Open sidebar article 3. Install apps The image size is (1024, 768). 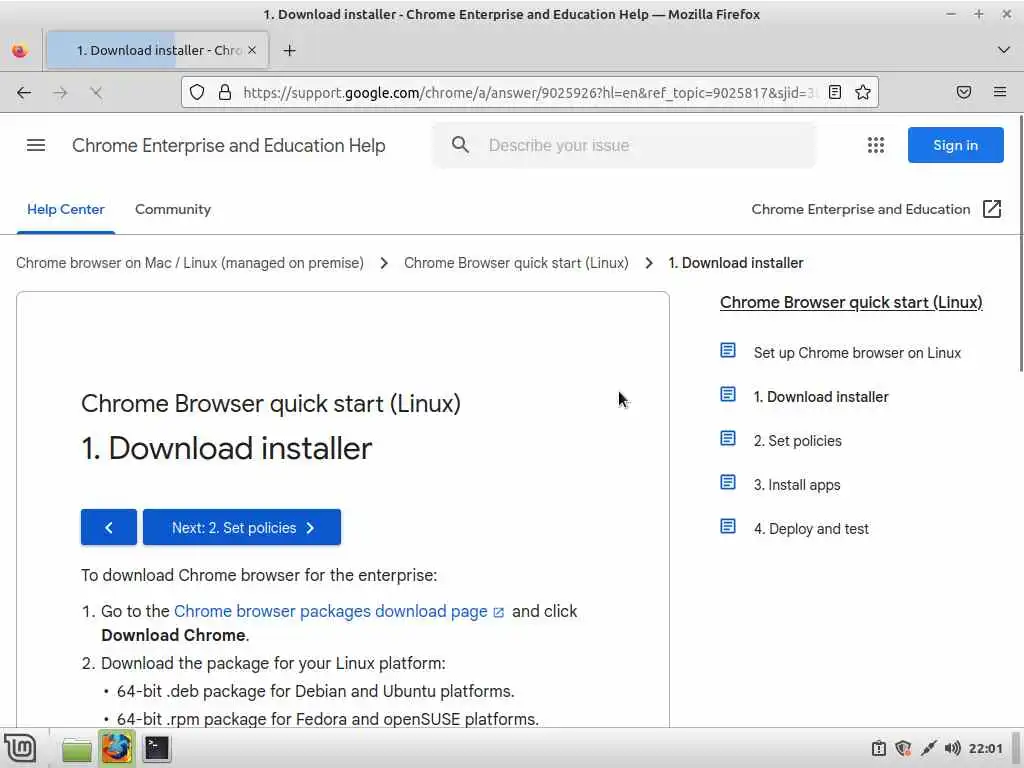pyautogui.click(x=797, y=485)
